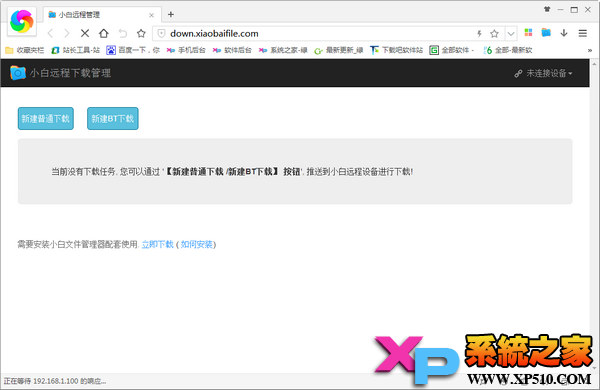This screenshot has height=390, width=600.
Task: Click the lightning speed mode icon
Action: tap(479, 34)
